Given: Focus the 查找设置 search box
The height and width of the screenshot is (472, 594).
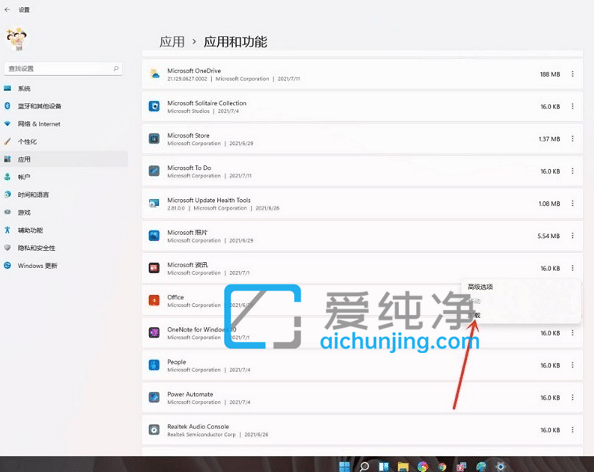Looking at the screenshot, I should tap(63, 69).
